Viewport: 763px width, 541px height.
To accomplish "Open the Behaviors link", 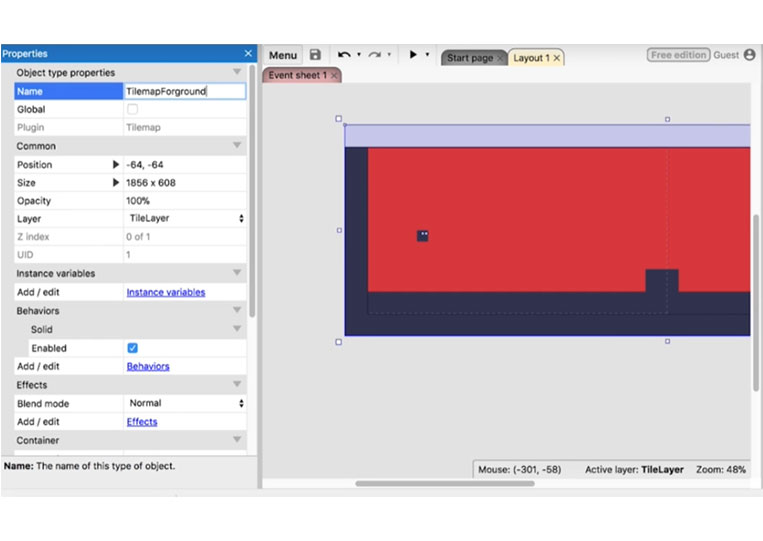I will click(x=148, y=366).
